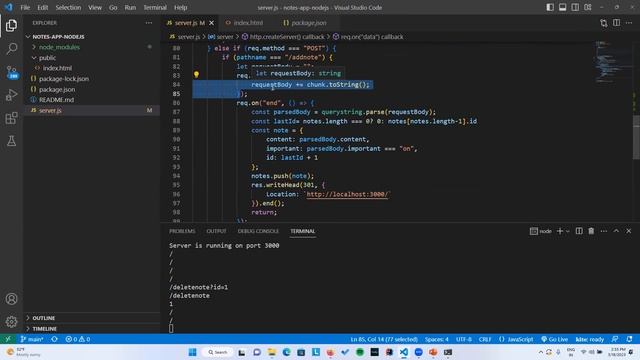The width and height of the screenshot is (640, 360).
Task: Click main branch in status bar
Action: pos(32,339)
